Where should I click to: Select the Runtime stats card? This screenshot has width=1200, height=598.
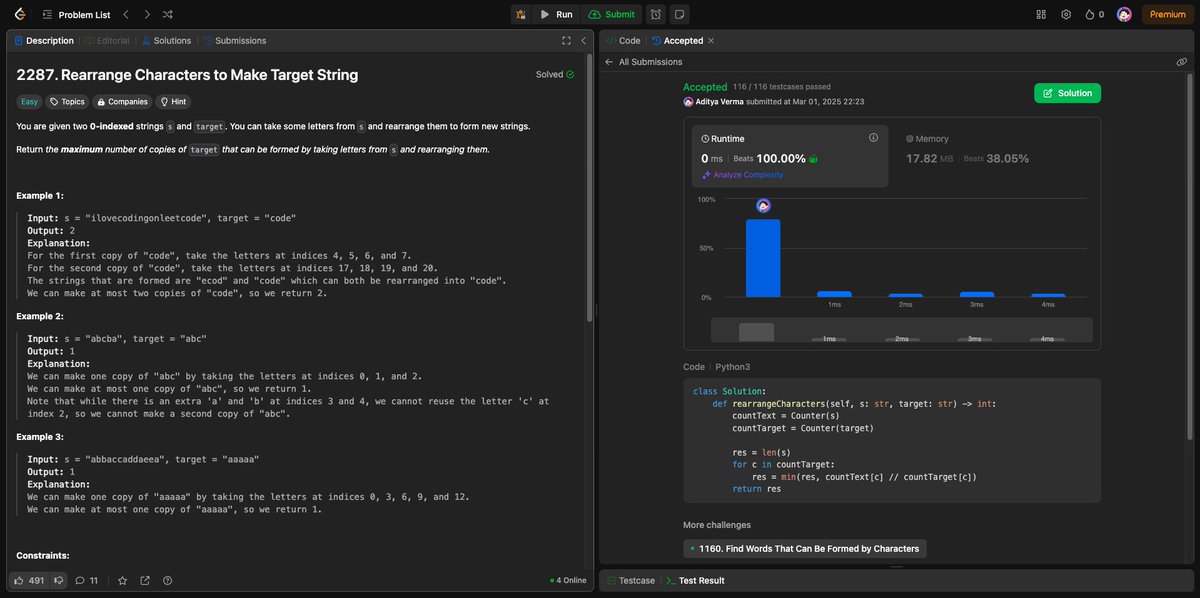pos(790,155)
